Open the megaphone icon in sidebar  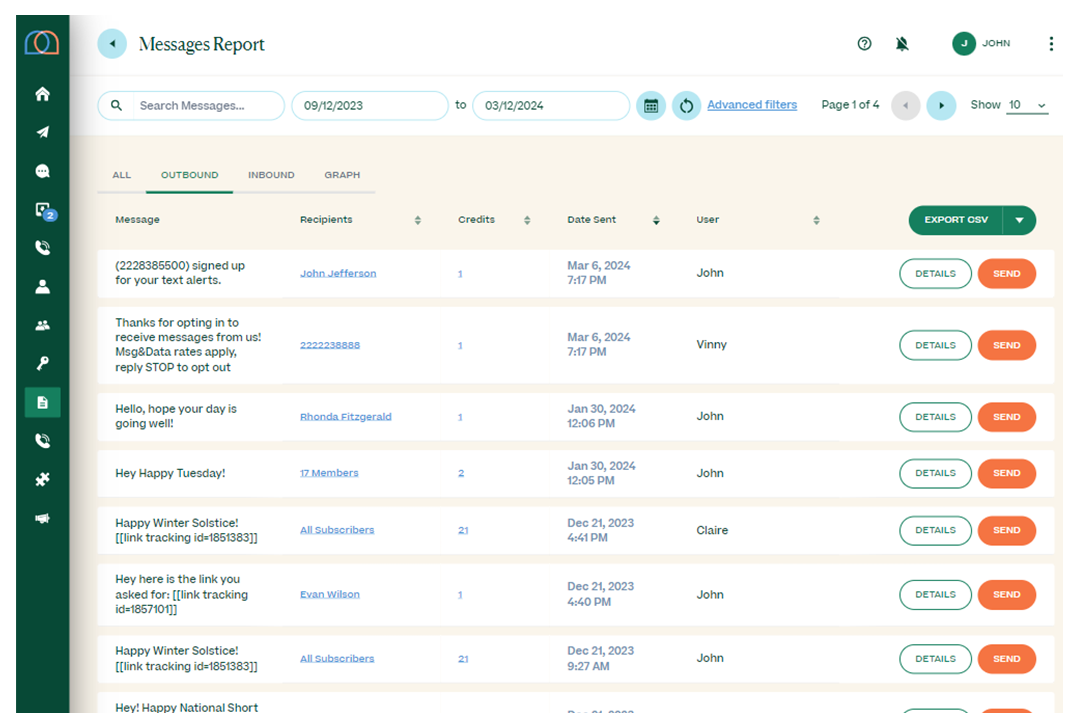tap(42, 518)
